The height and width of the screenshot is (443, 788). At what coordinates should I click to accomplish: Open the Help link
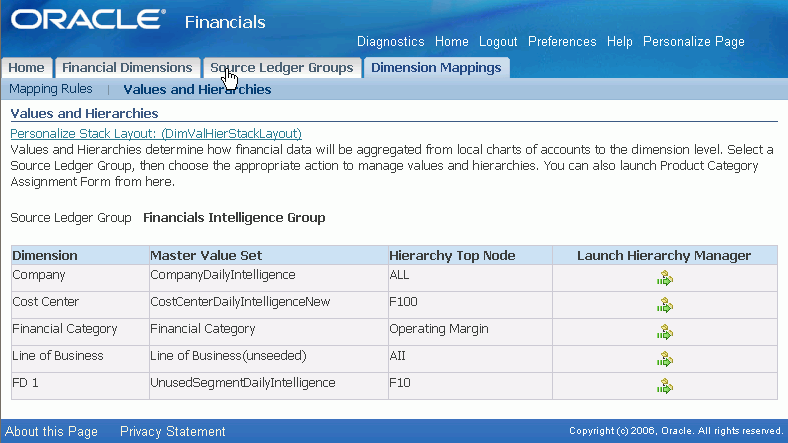[x=619, y=42]
